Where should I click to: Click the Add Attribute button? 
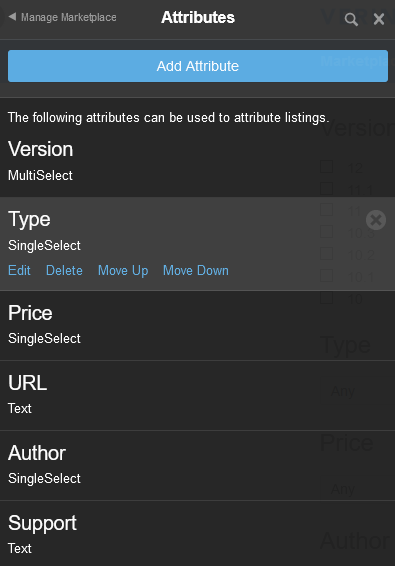point(198,66)
